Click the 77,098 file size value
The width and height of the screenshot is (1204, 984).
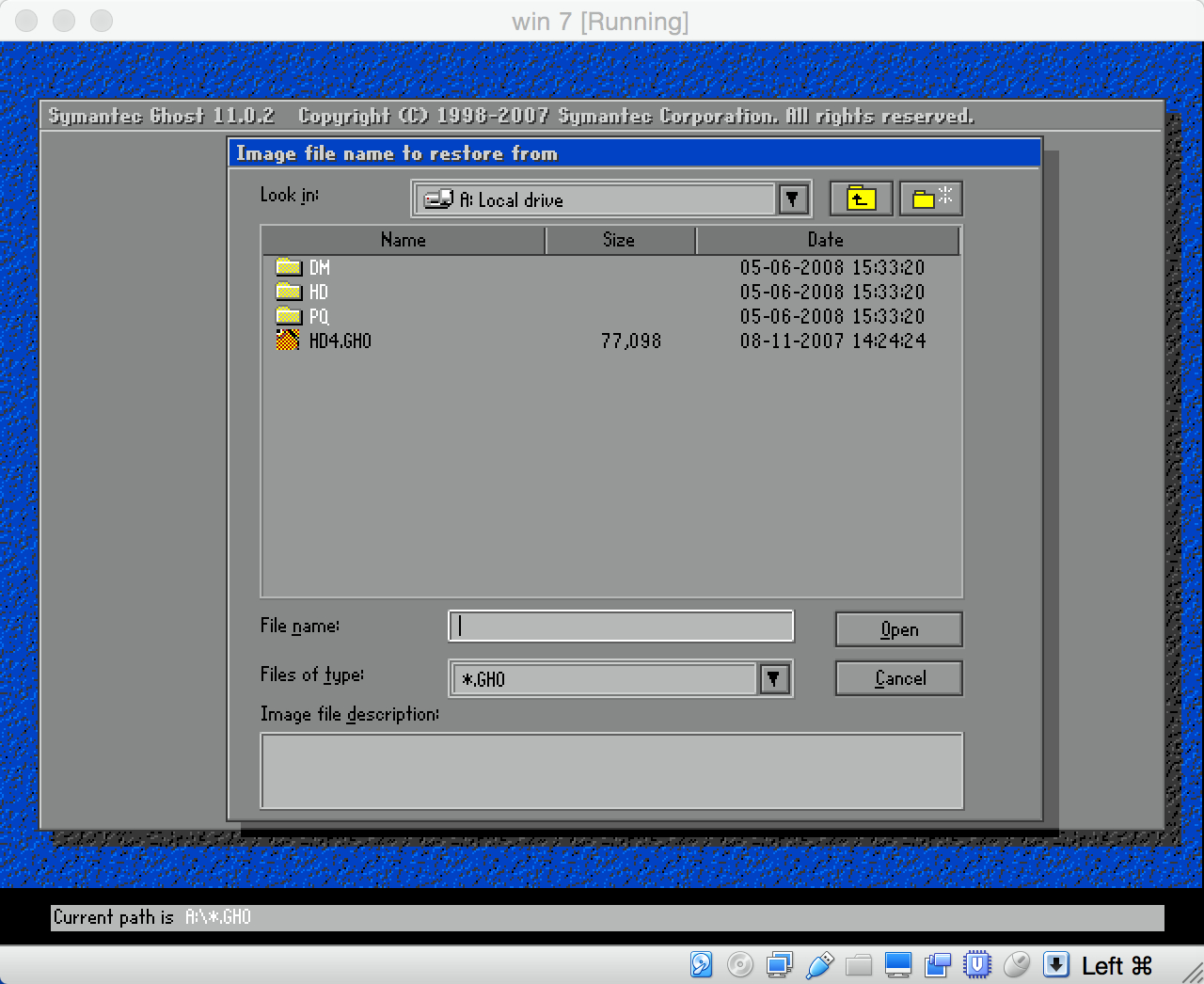pos(631,341)
